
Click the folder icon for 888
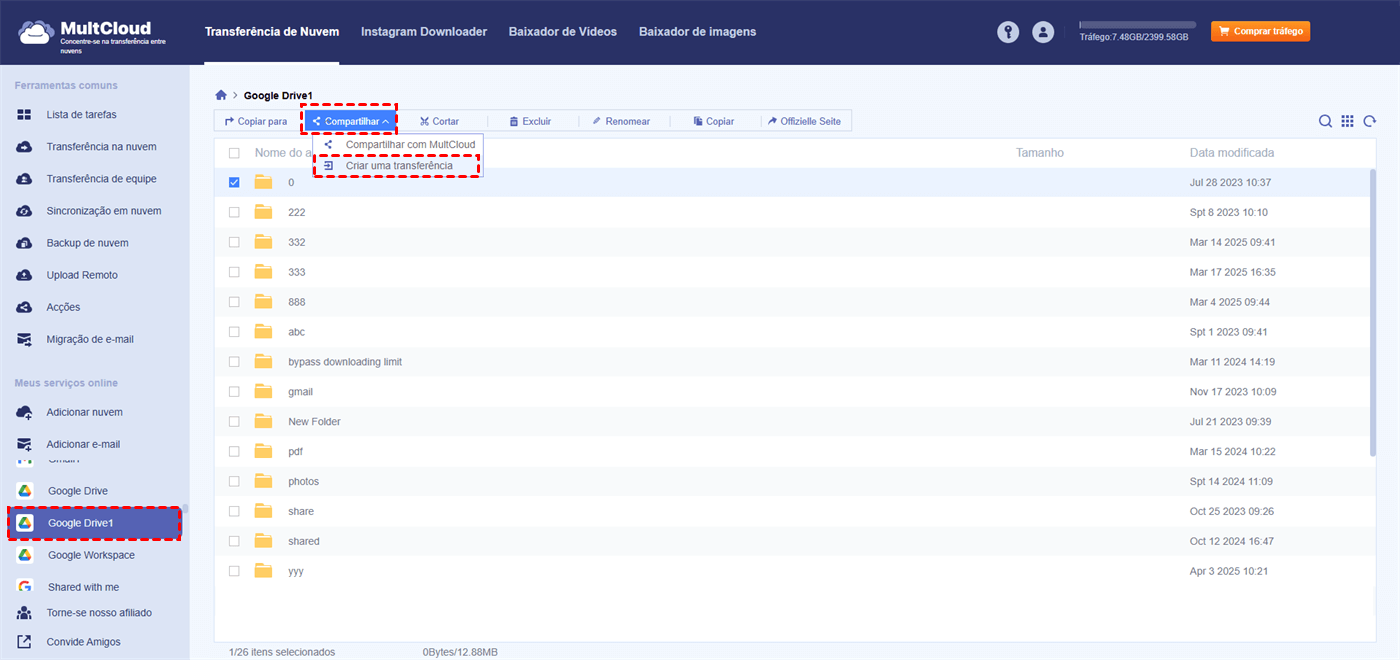coord(263,302)
